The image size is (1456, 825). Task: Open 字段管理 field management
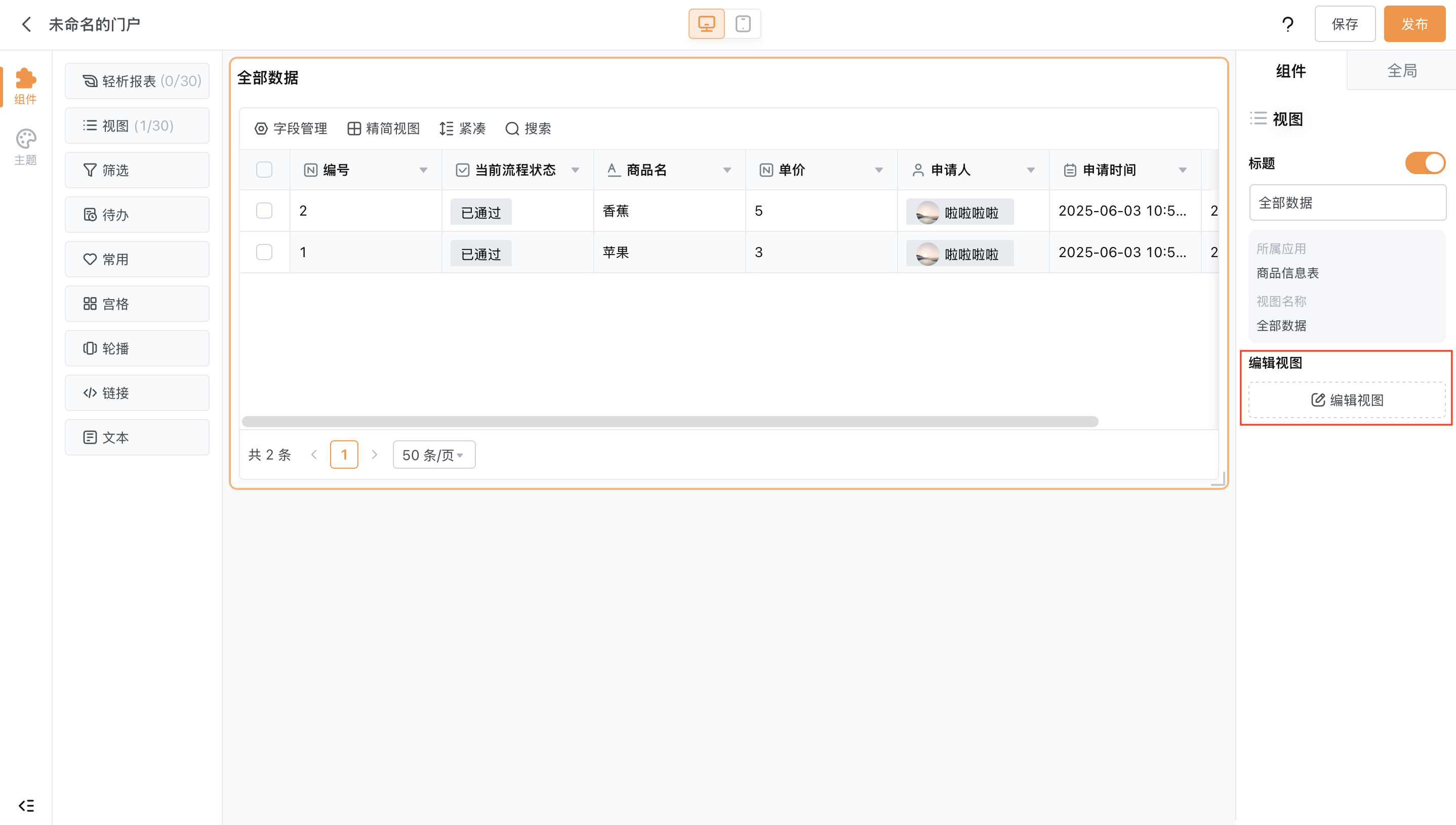click(291, 129)
